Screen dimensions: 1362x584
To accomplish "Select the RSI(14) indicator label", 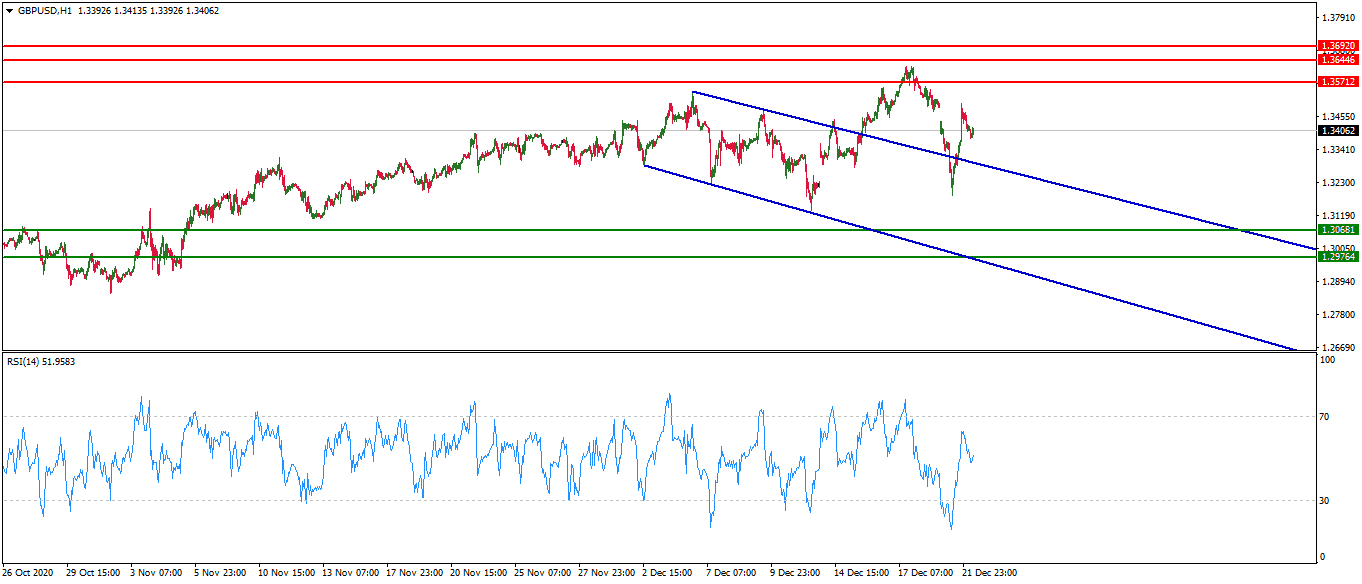I will [24, 363].
